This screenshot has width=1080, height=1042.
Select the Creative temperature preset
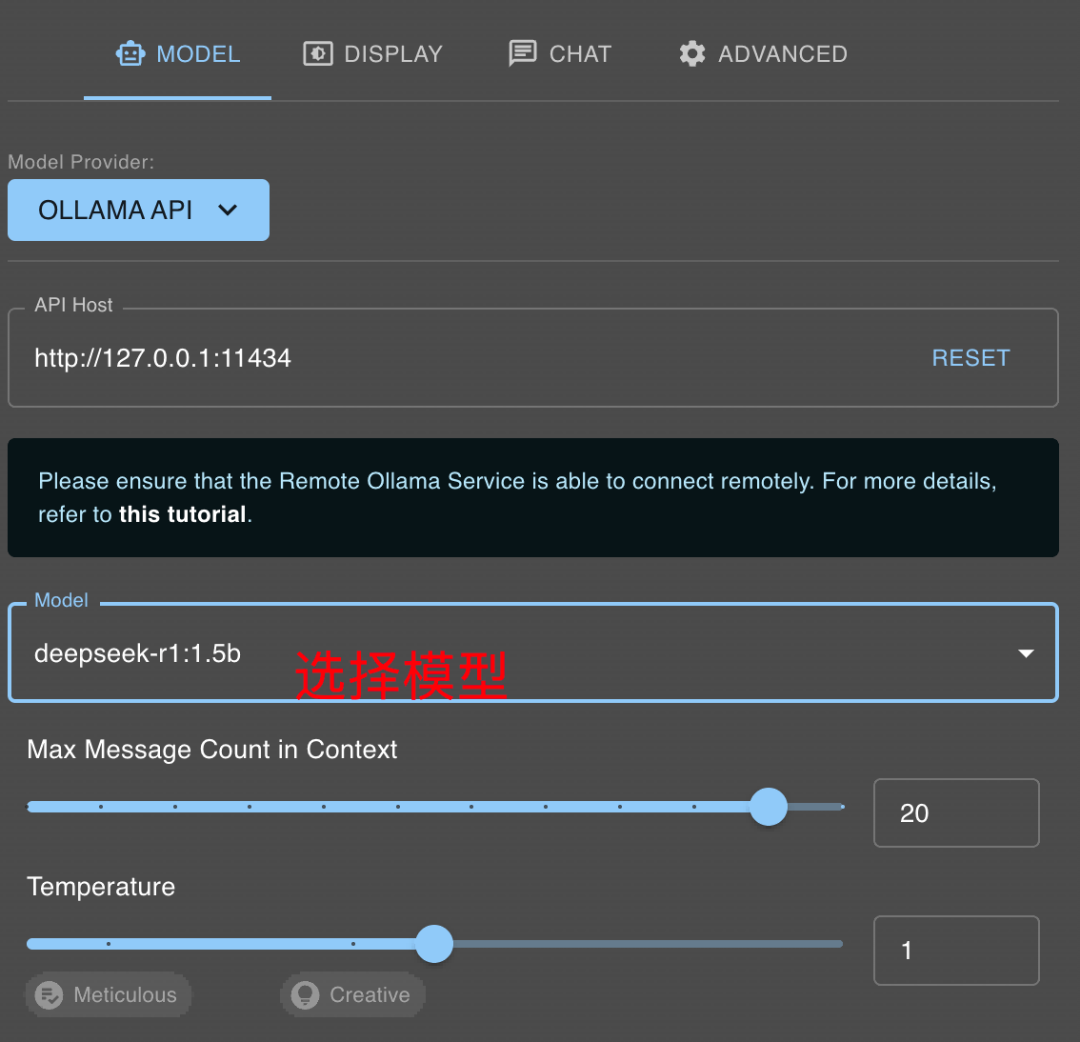point(353,995)
